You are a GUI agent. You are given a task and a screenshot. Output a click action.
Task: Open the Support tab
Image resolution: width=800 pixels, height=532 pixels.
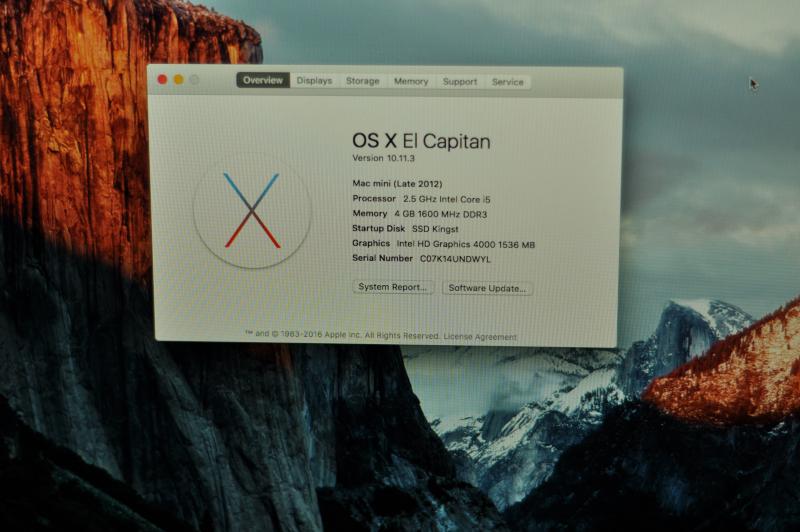460,82
